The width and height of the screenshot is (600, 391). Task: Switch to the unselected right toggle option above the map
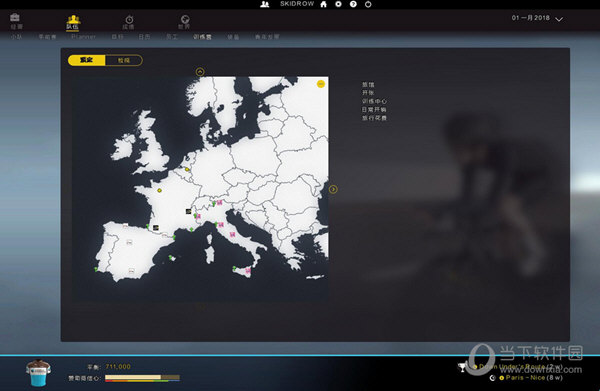124,60
